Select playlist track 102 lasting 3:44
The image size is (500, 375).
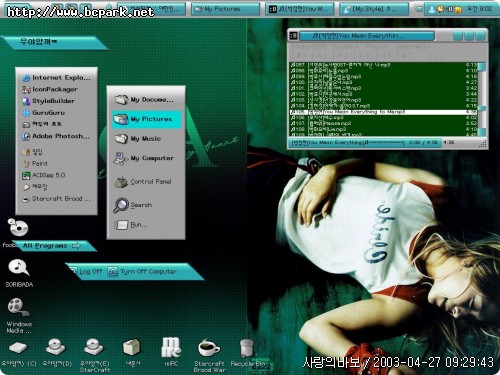tap(384, 94)
